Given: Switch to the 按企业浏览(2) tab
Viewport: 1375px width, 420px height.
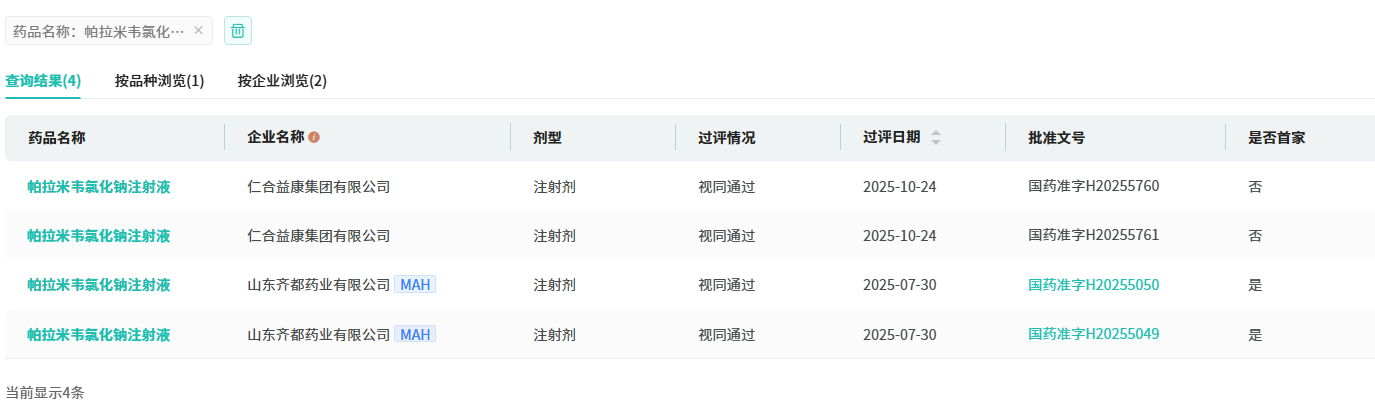Looking at the screenshot, I should point(282,81).
